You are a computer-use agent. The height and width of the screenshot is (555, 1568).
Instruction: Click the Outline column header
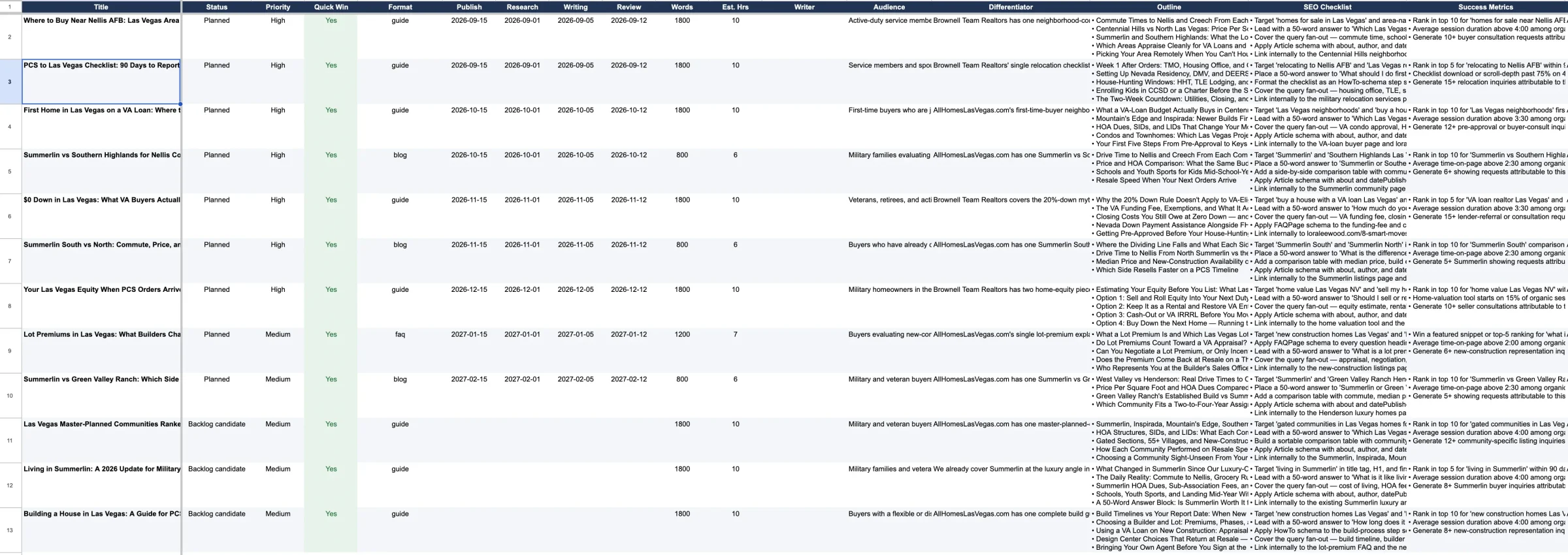pyautogui.click(x=1169, y=7)
